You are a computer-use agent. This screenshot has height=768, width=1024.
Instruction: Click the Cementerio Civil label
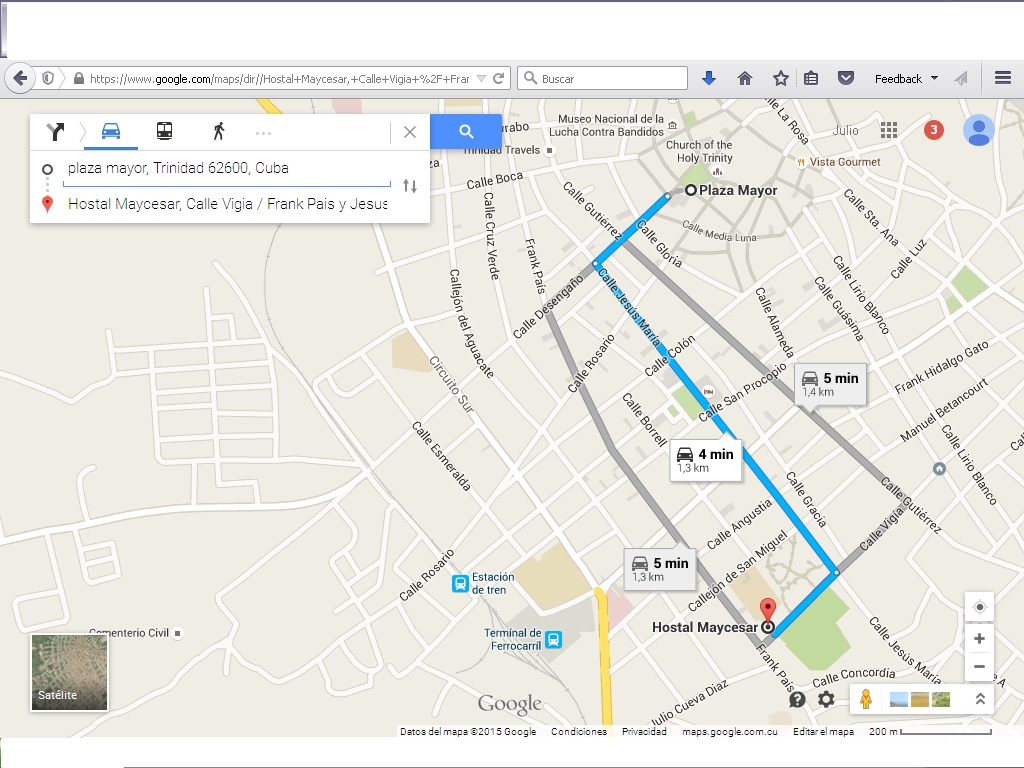point(129,633)
